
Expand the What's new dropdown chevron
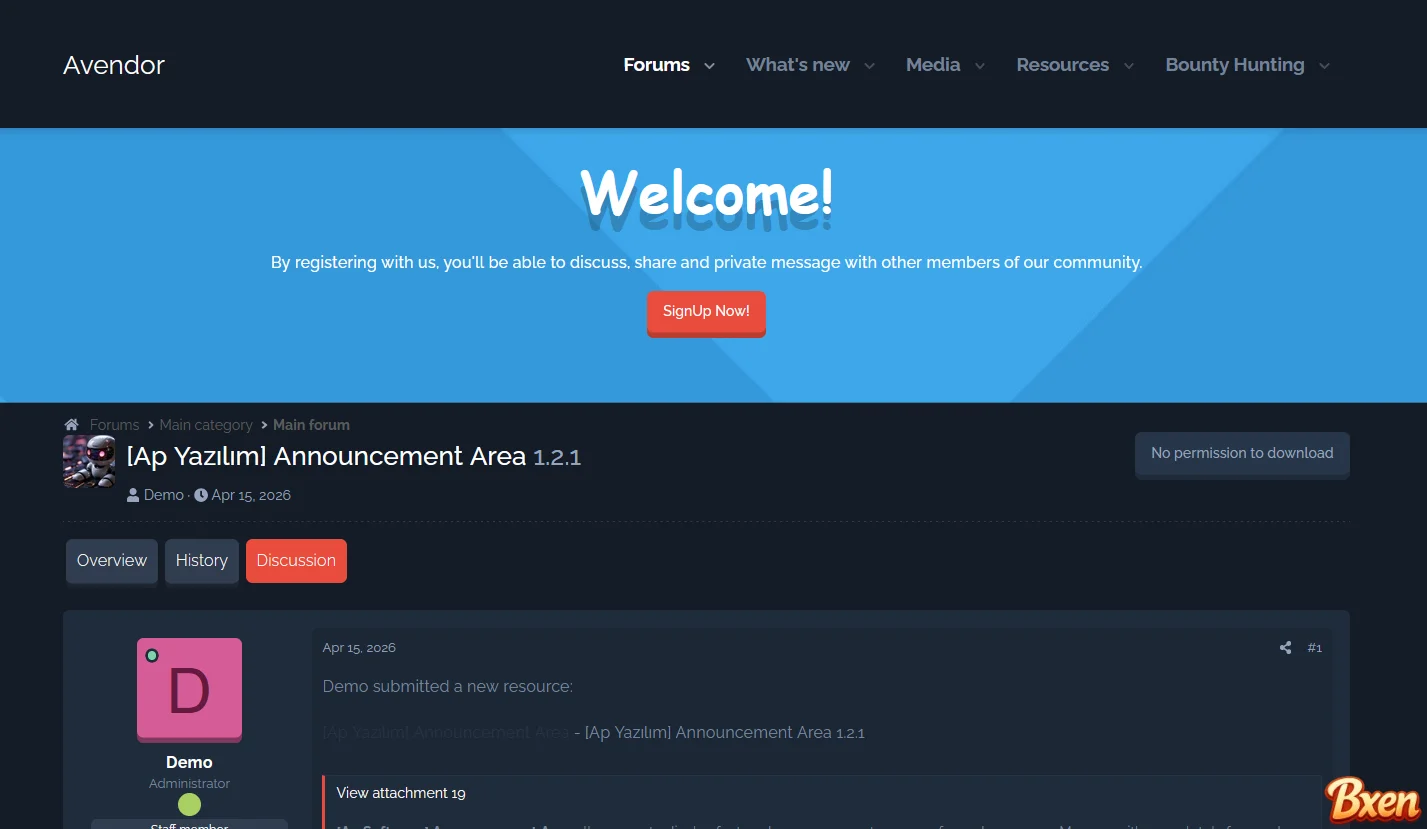(869, 66)
